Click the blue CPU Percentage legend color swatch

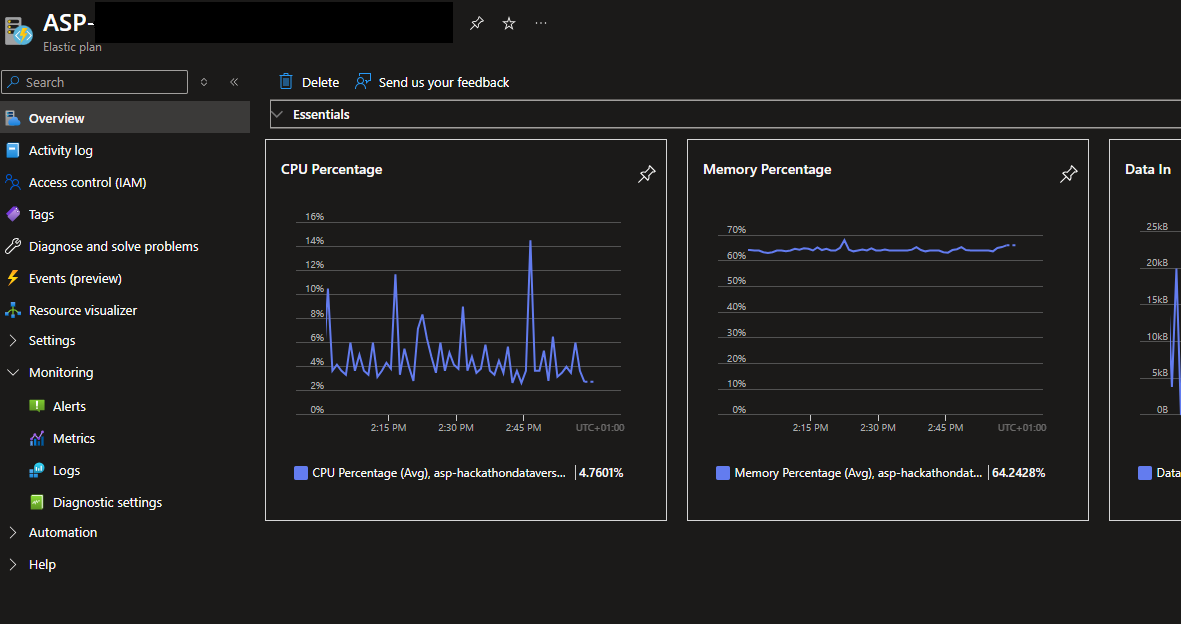[x=301, y=472]
